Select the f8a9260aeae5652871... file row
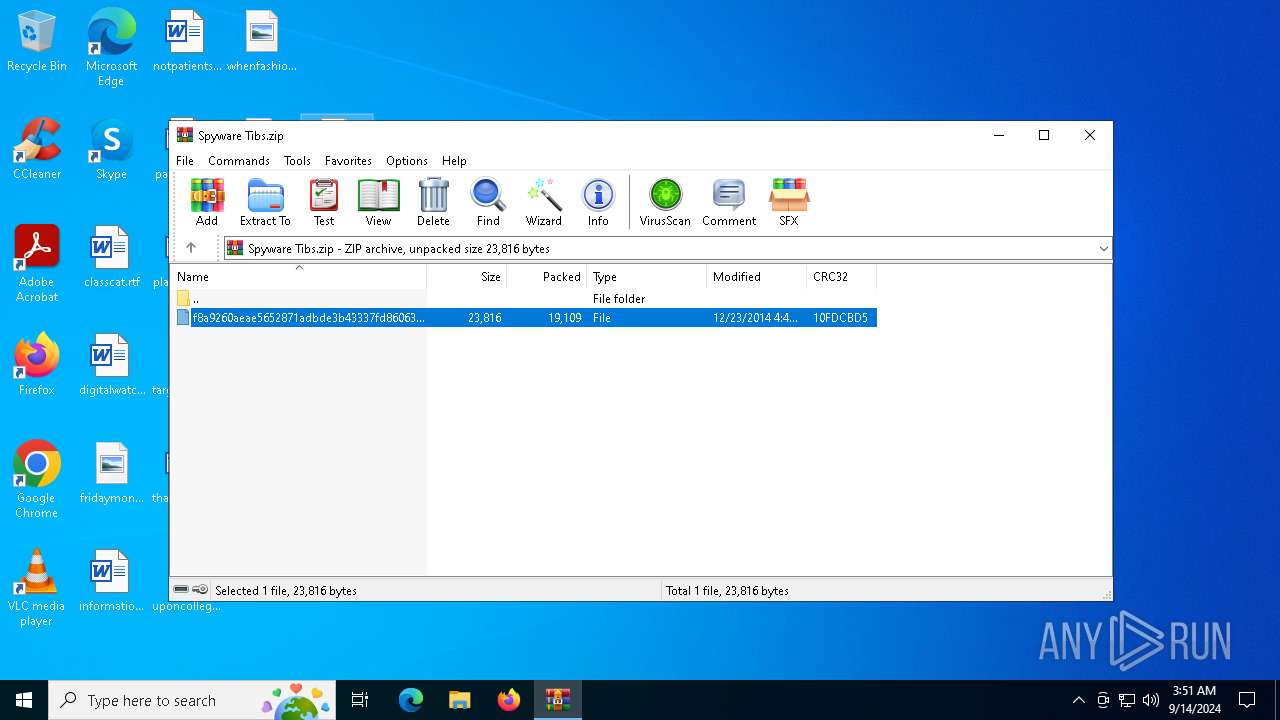Screen dimensions: 1280x720 524,318
